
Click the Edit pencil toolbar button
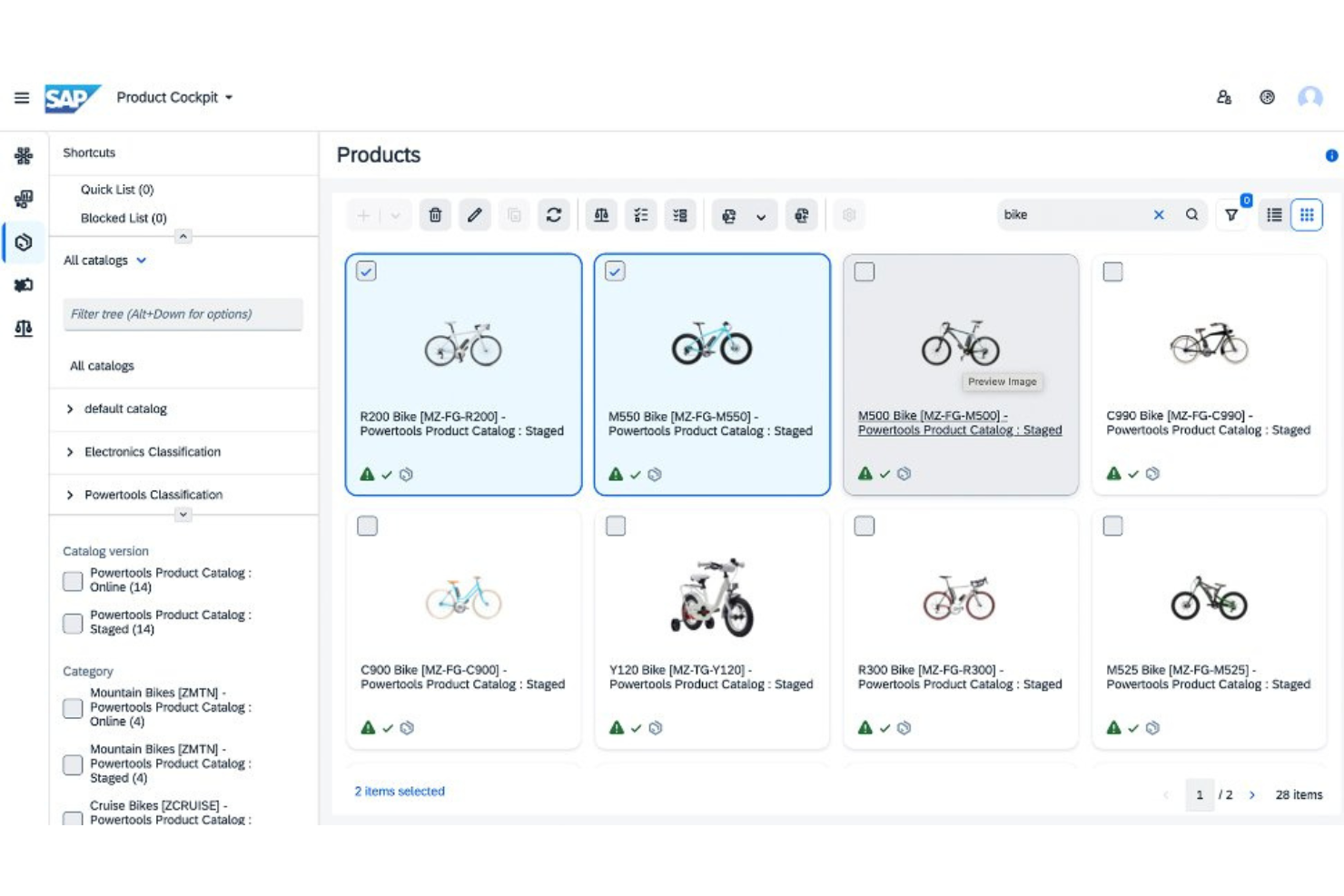pos(475,215)
